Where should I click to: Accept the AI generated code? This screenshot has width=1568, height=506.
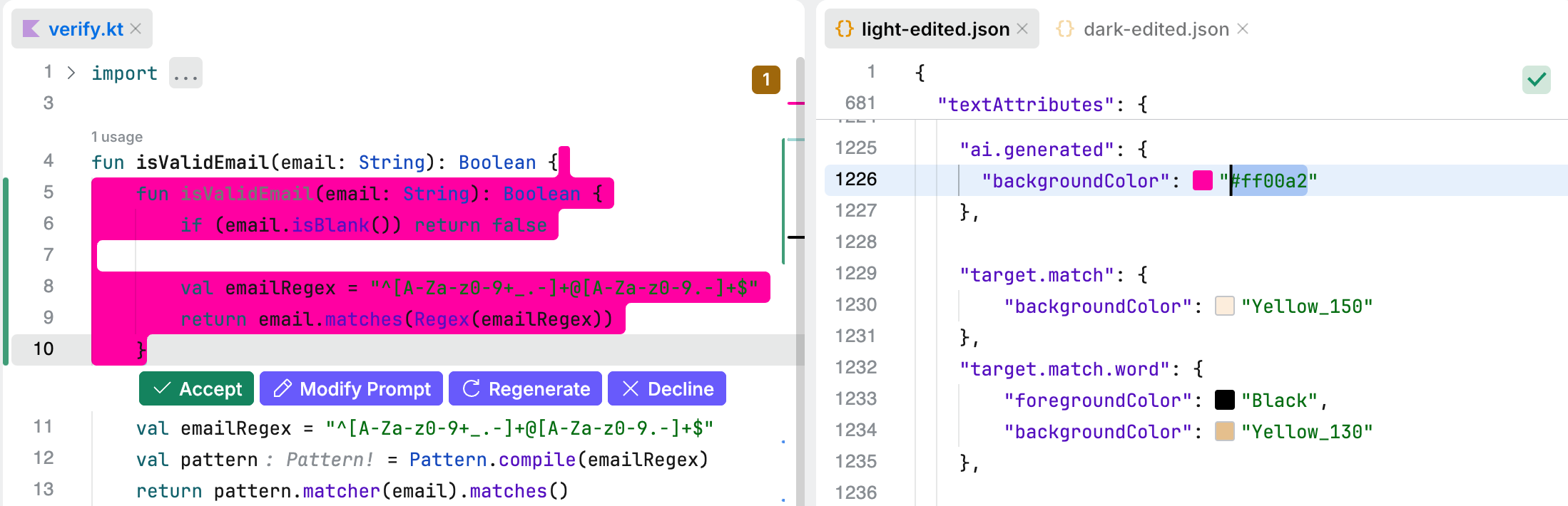(197, 389)
